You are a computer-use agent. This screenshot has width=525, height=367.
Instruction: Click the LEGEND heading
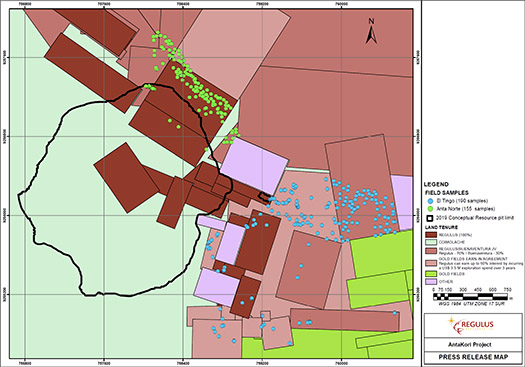tap(436, 185)
